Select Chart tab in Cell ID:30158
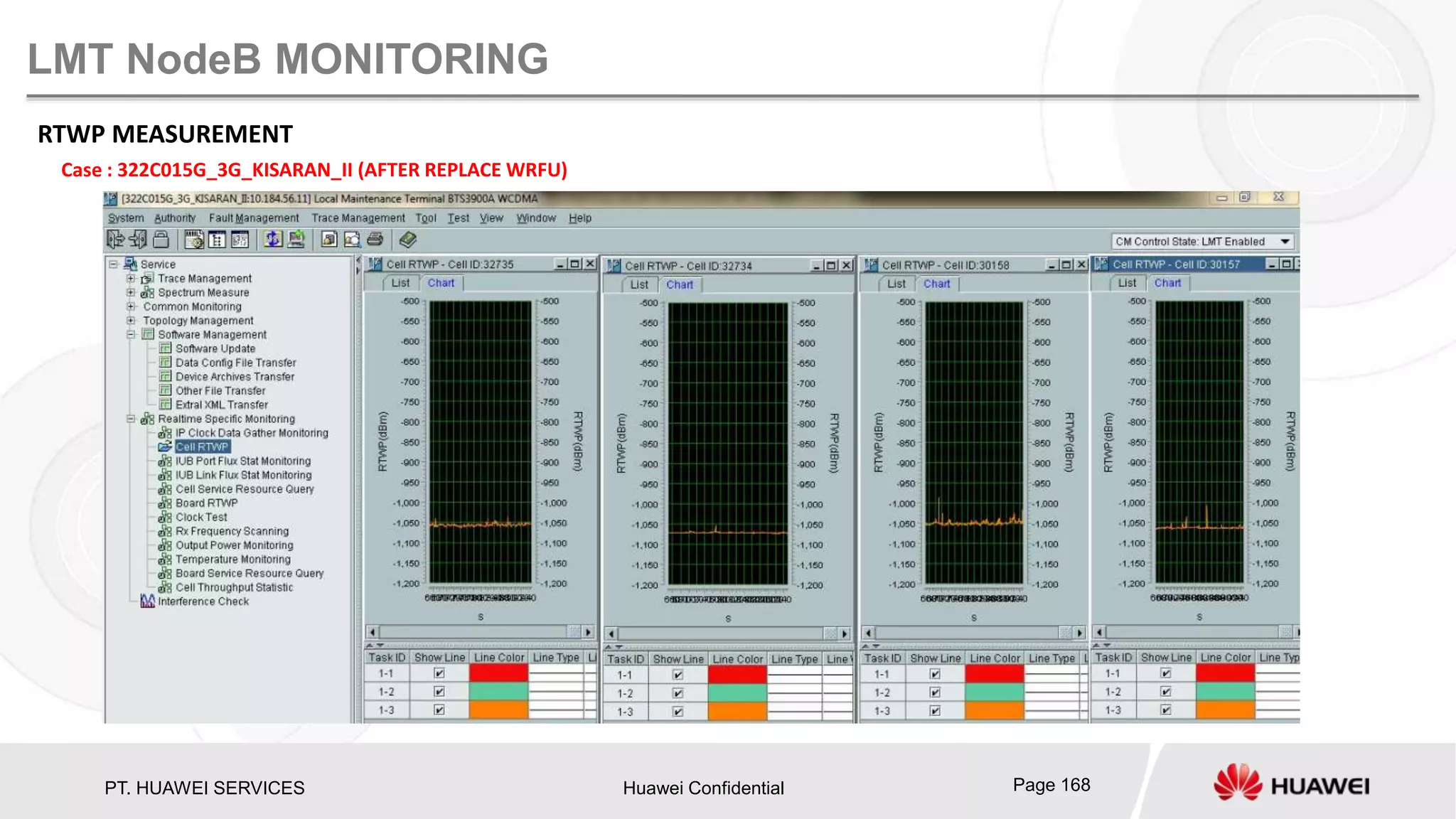1456x819 pixels. tap(937, 284)
